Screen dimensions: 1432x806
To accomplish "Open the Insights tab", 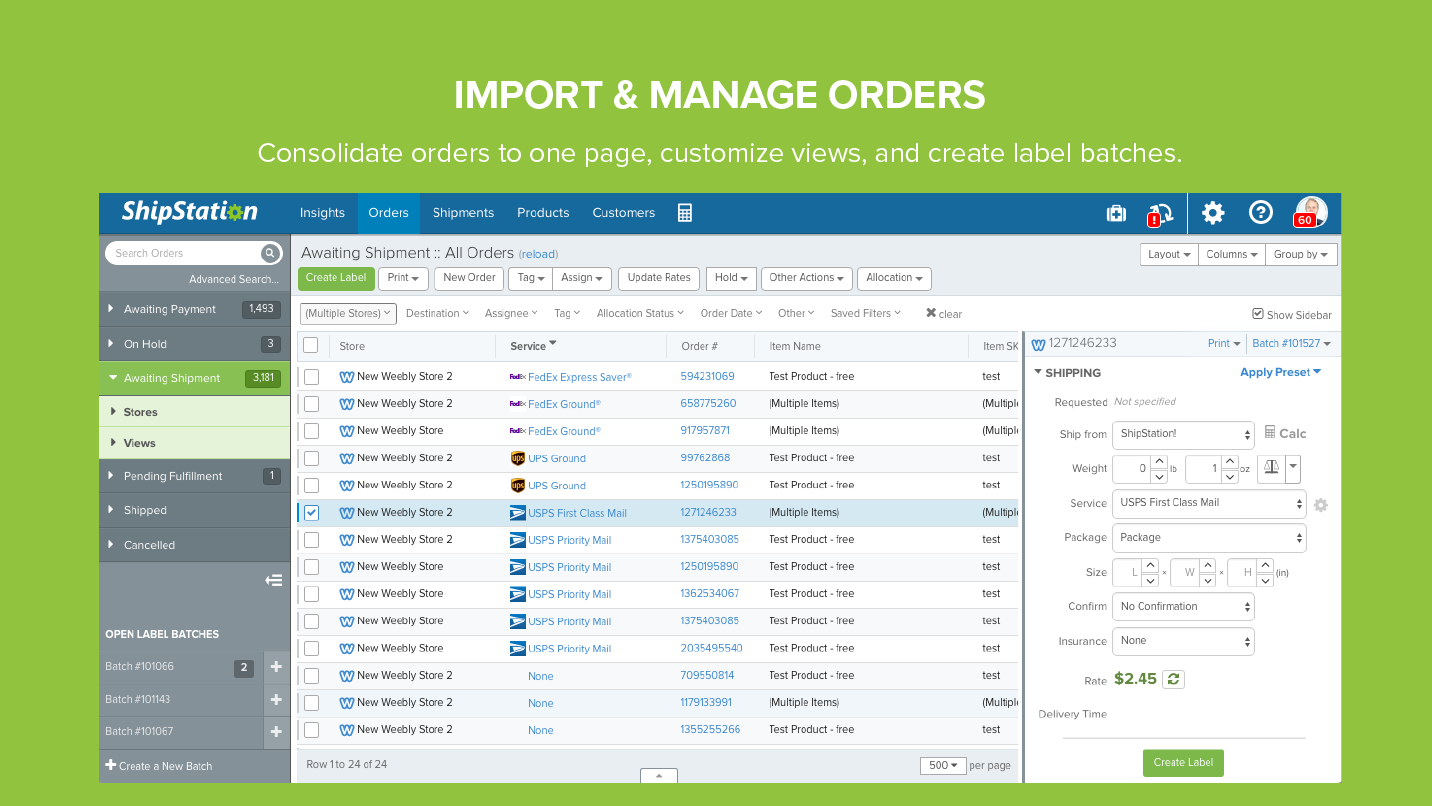I will click(322, 213).
